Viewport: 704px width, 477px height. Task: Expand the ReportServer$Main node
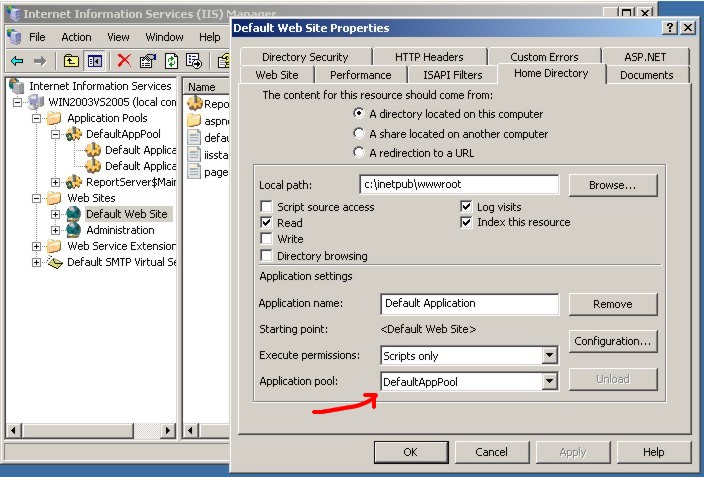[x=55, y=182]
